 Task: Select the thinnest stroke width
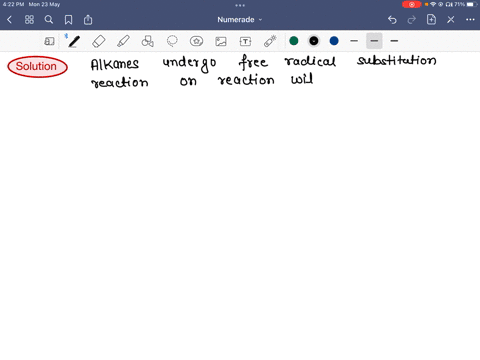[x=354, y=41]
